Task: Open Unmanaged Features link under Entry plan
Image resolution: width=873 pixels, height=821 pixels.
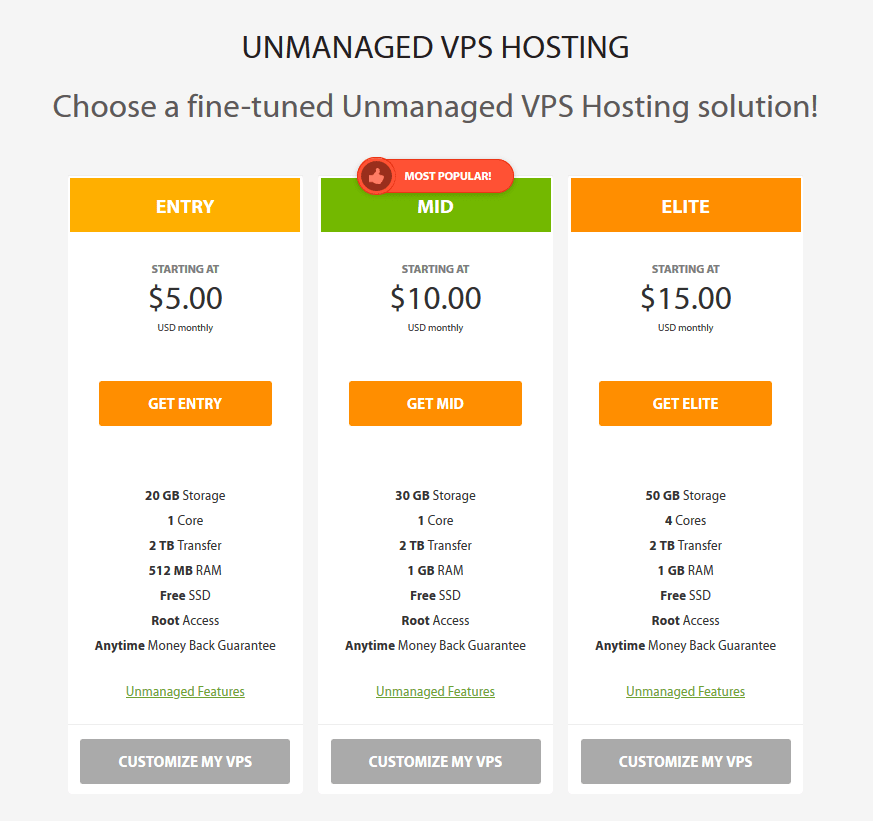Action: point(185,691)
